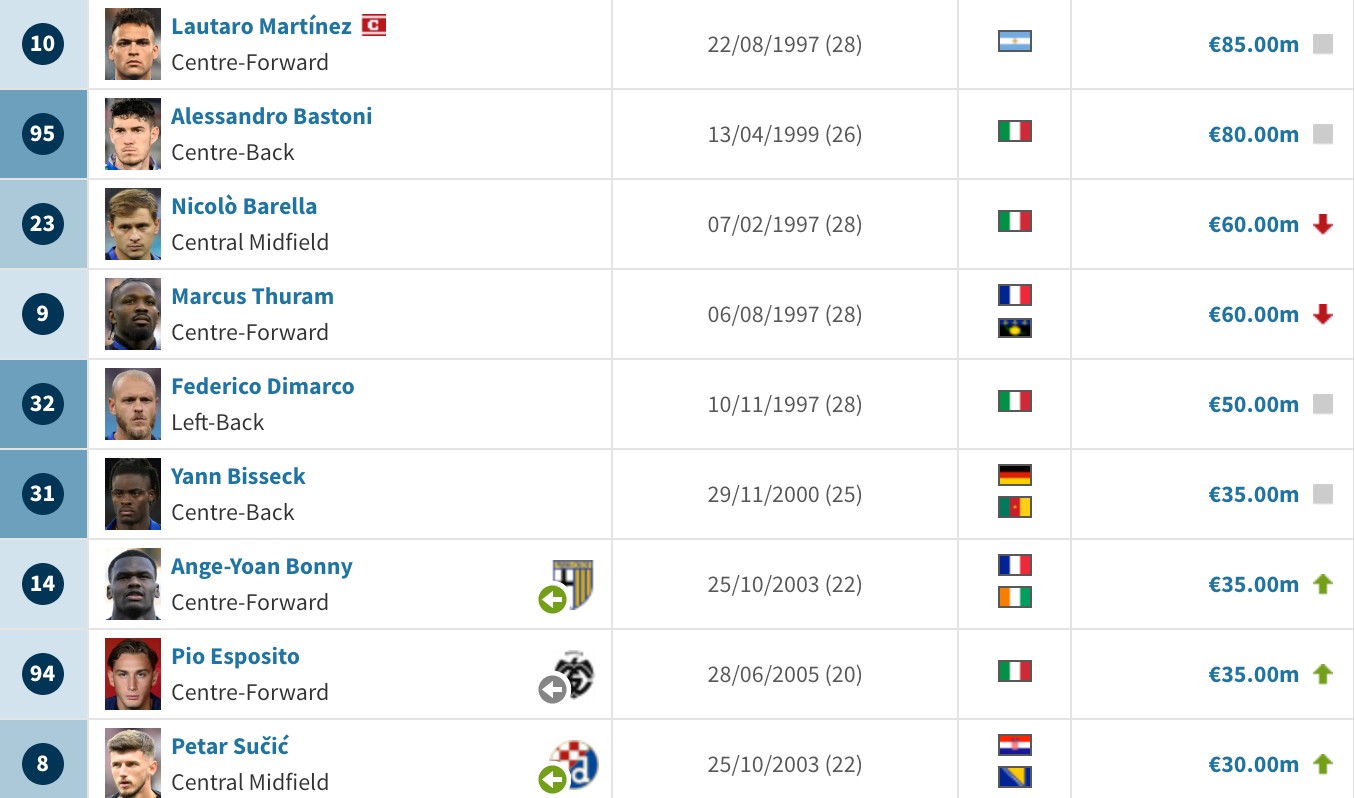Click the Parma club crest in Bonny's row
This screenshot has width=1354, height=798.
tap(574, 584)
